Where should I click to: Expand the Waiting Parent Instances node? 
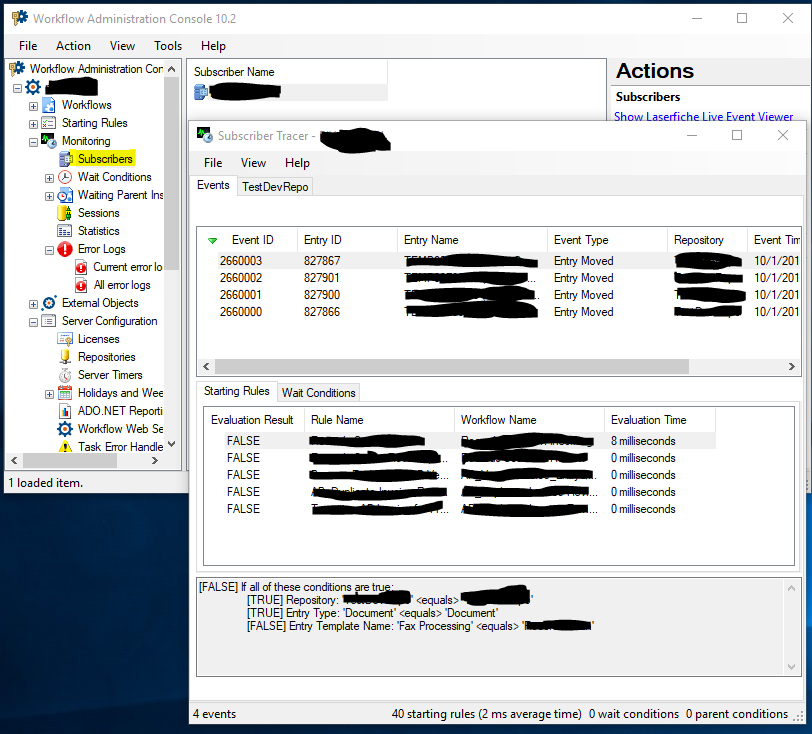[49, 196]
